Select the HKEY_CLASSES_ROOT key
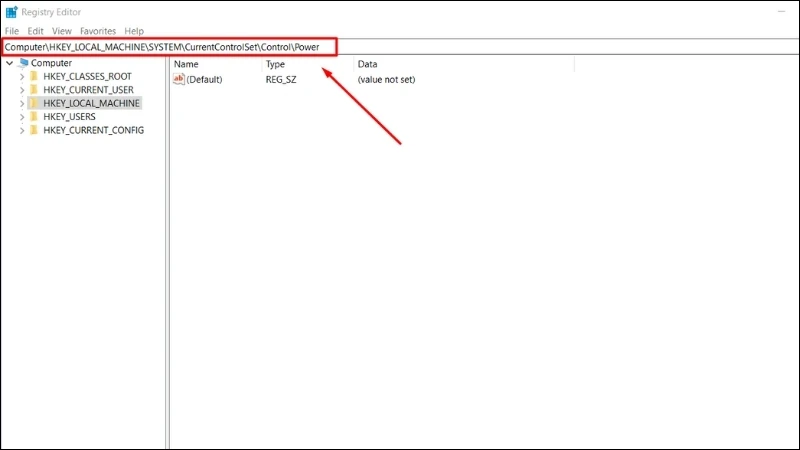Image resolution: width=800 pixels, height=450 pixels. (87, 77)
